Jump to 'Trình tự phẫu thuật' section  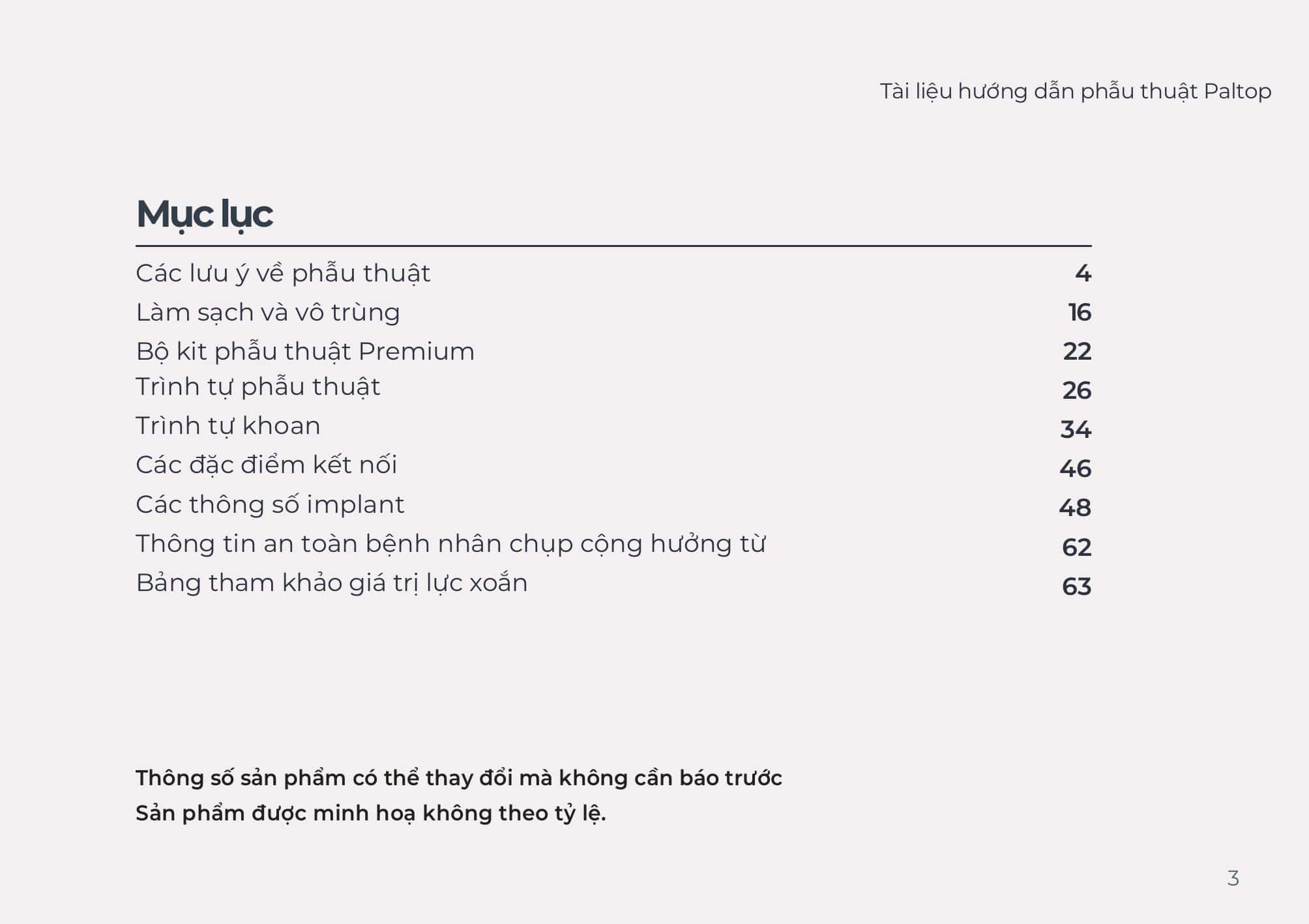[x=257, y=387]
